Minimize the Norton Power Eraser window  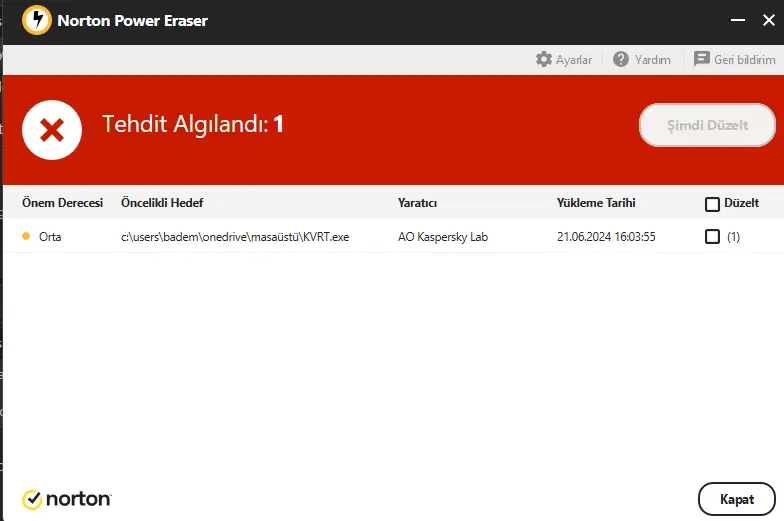[738, 20]
